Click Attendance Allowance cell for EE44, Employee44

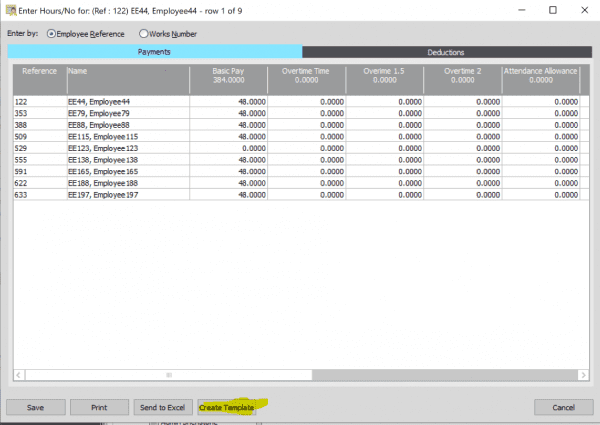(x=541, y=102)
